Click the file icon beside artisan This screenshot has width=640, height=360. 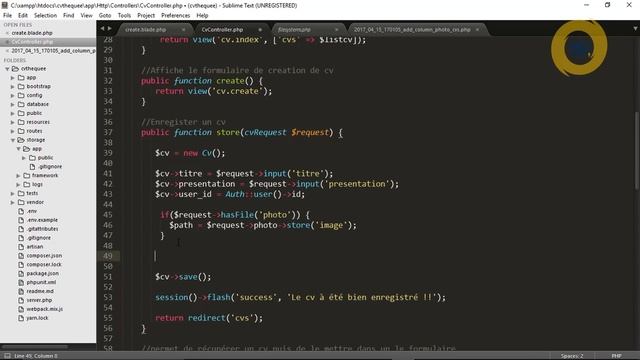tap(21, 247)
